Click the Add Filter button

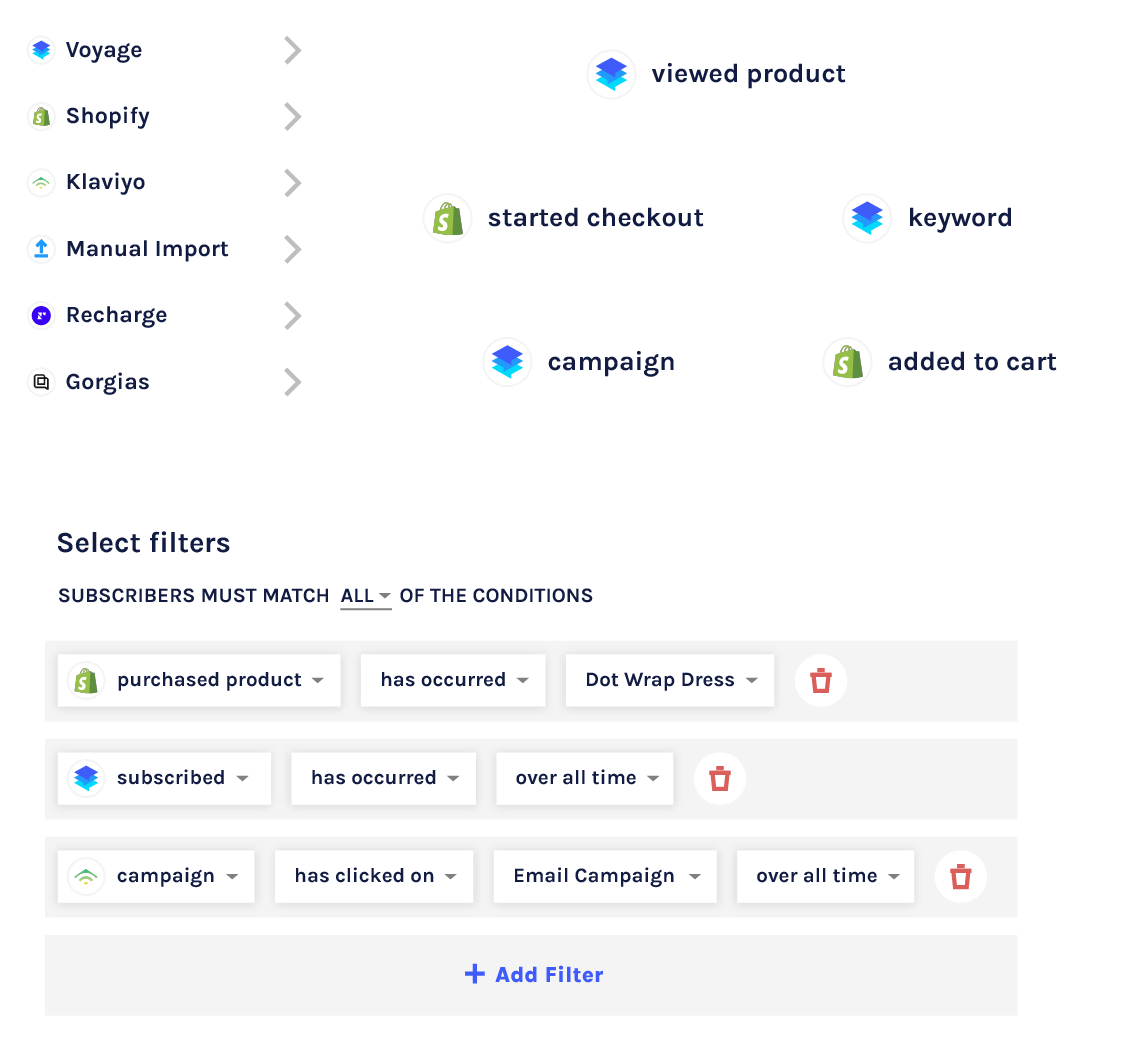click(533, 975)
